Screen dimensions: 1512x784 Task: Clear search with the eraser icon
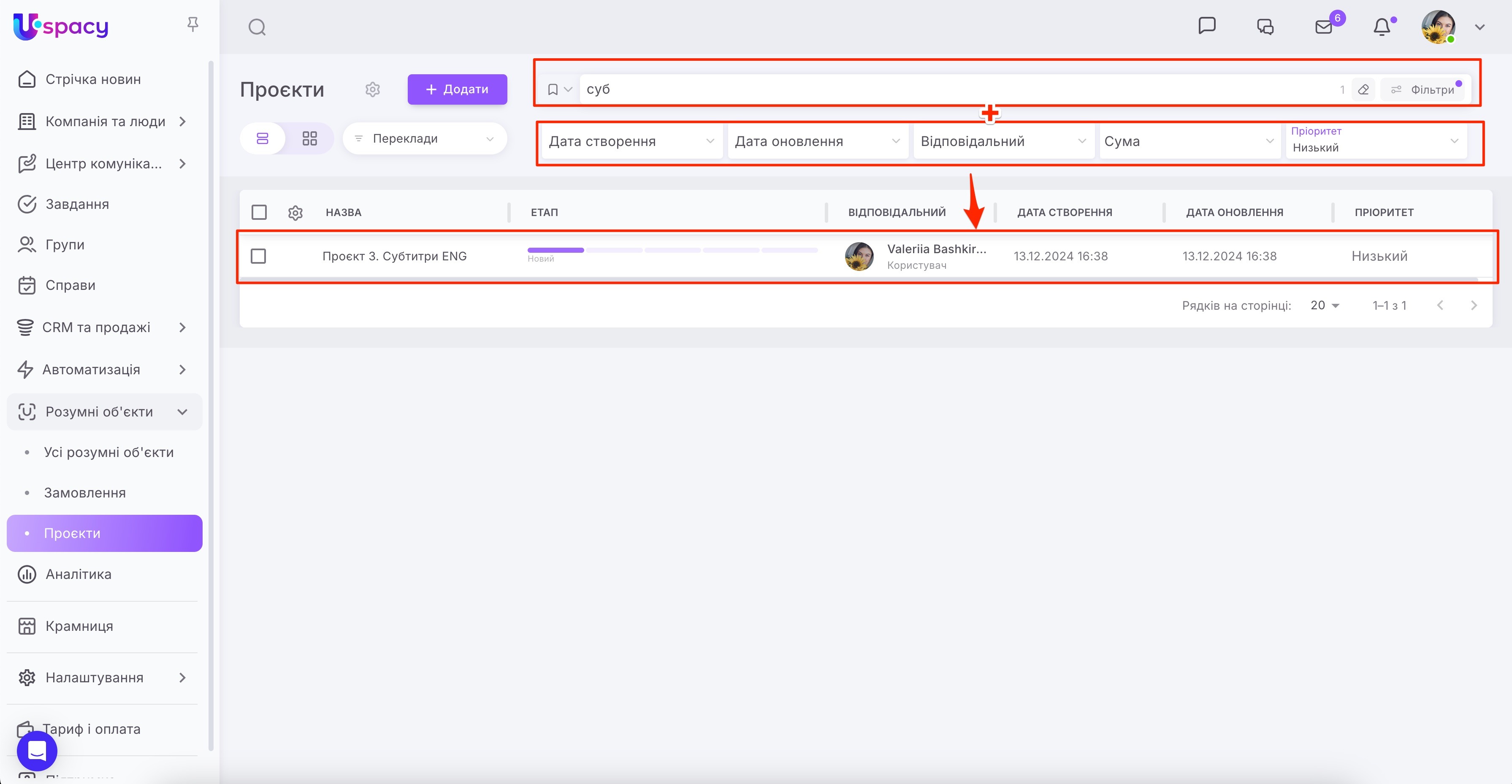coord(1363,90)
